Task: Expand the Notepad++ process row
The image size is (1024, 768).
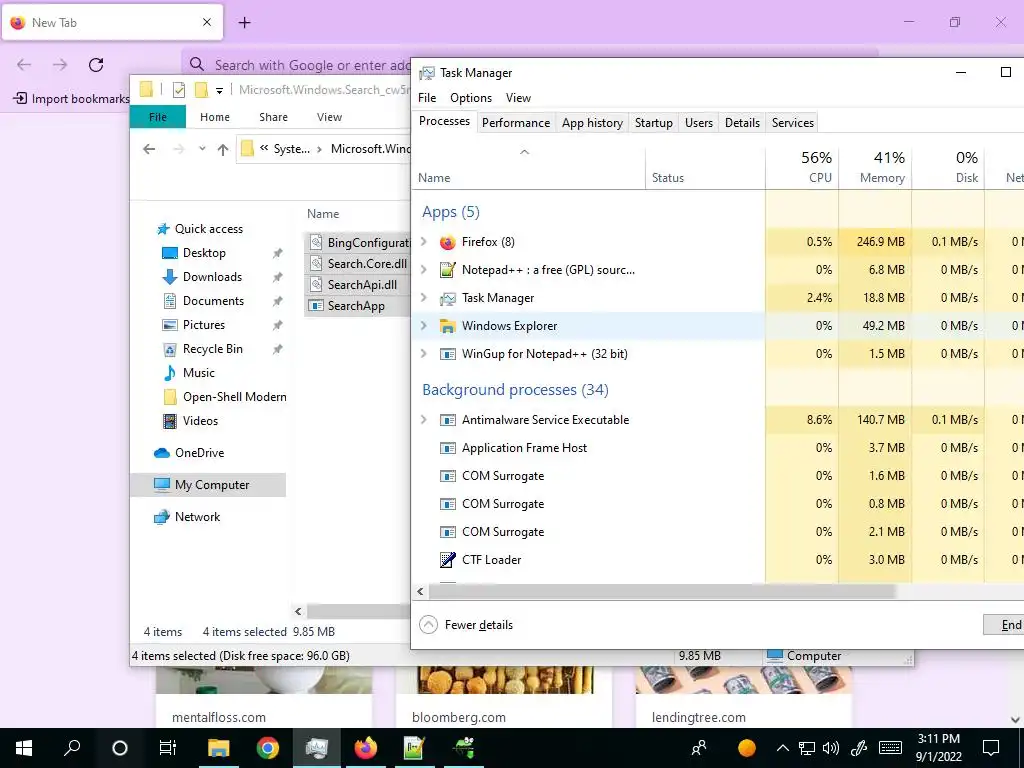Action: click(x=423, y=270)
